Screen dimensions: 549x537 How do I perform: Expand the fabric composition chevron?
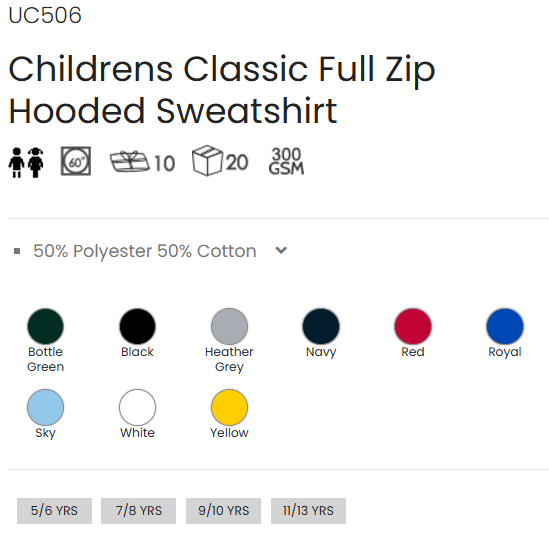click(x=281, y=250)
